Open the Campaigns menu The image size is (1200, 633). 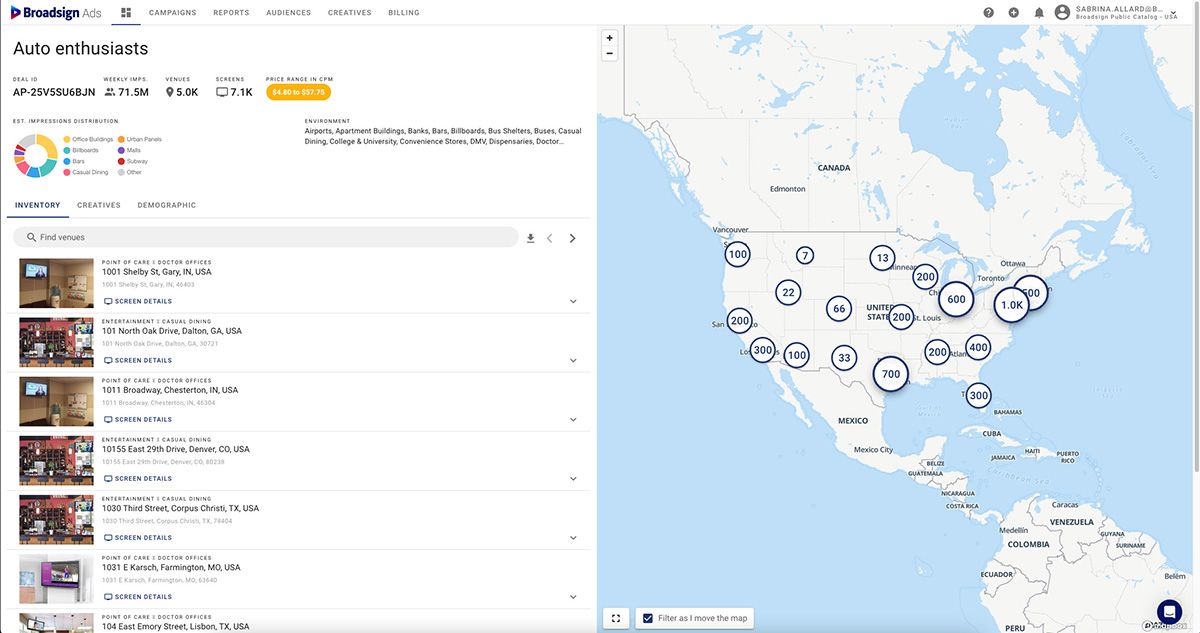click(x=172, y=13)
